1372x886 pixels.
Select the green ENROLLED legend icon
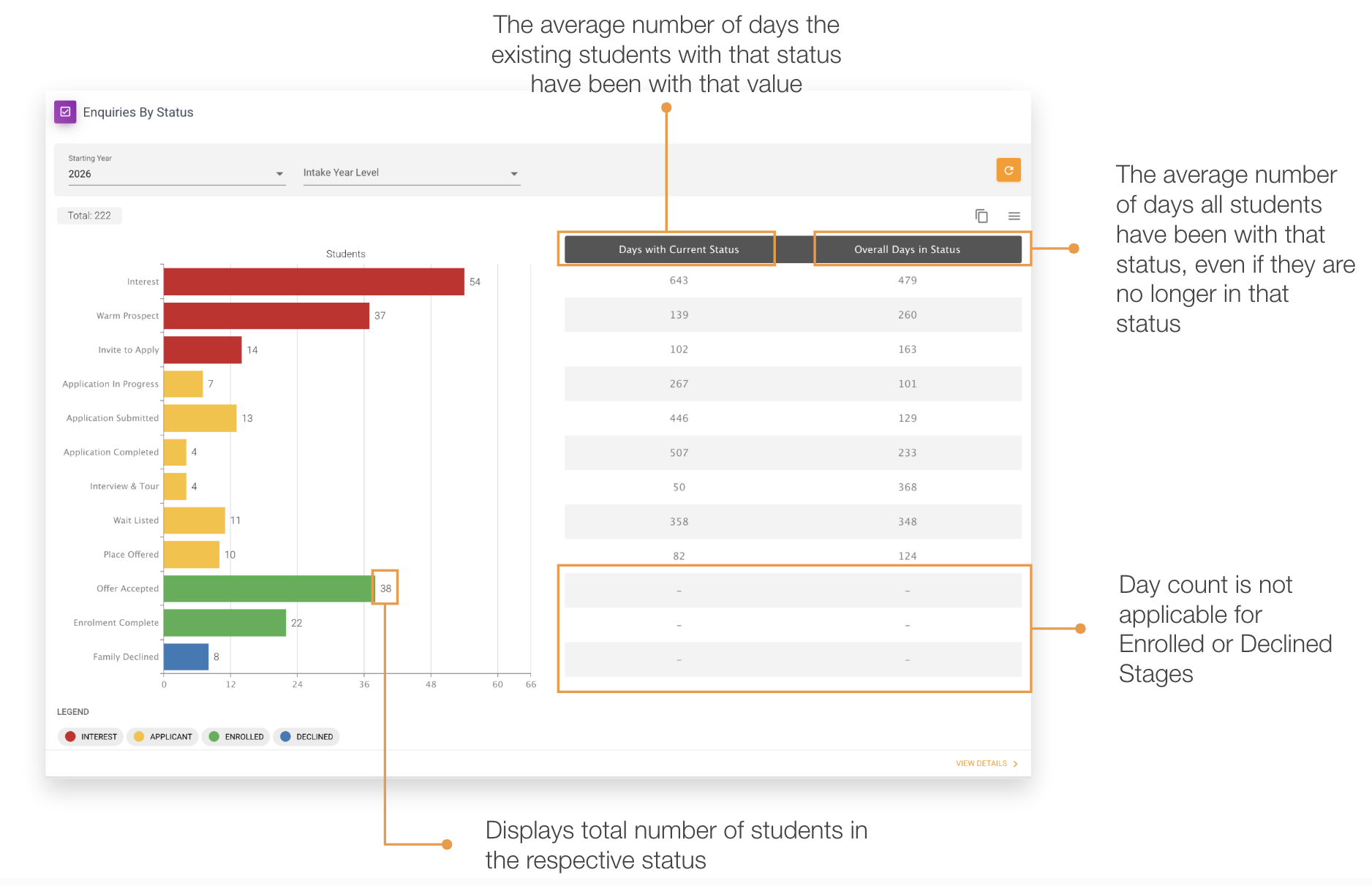[215, 737]
